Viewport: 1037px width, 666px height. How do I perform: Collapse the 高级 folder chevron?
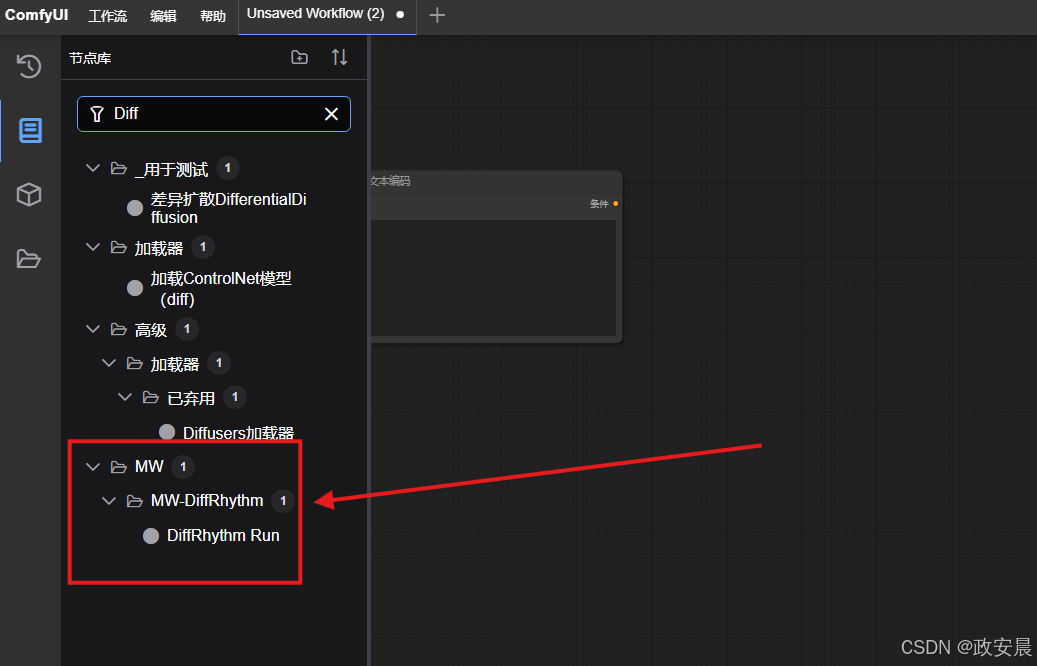tap(93, 329)
